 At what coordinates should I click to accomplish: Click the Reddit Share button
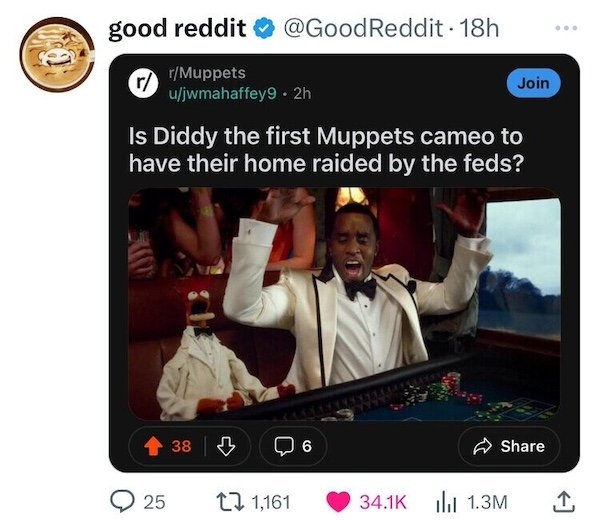[x=509, y=446]
